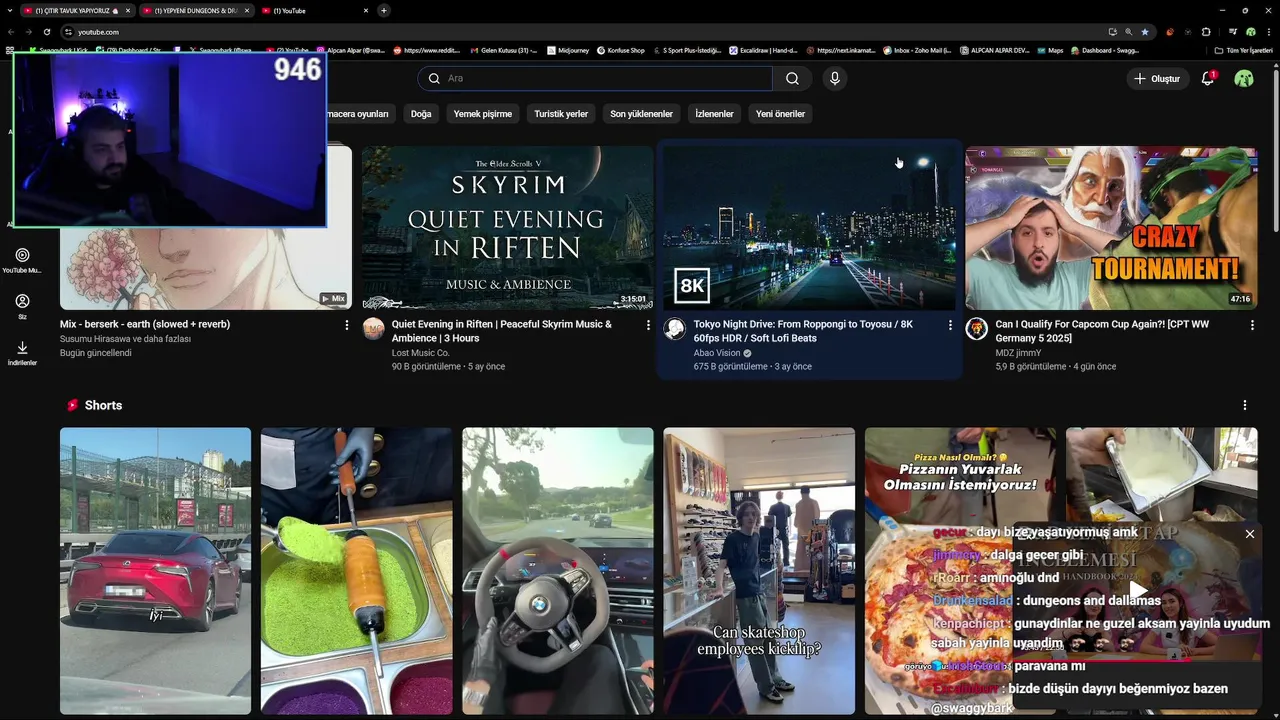Activate voice search microphone icon

click(835, 78)
